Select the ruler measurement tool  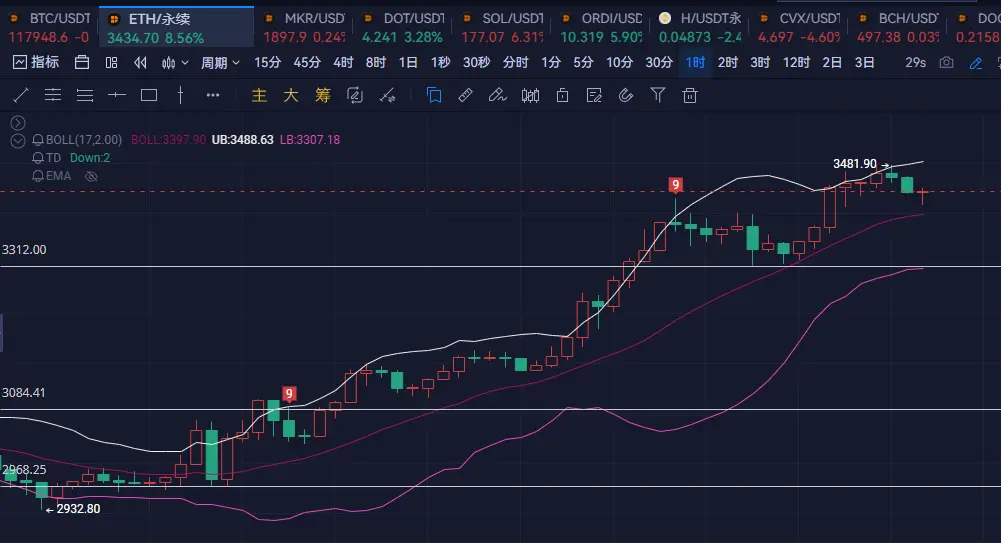pos(465,96)
